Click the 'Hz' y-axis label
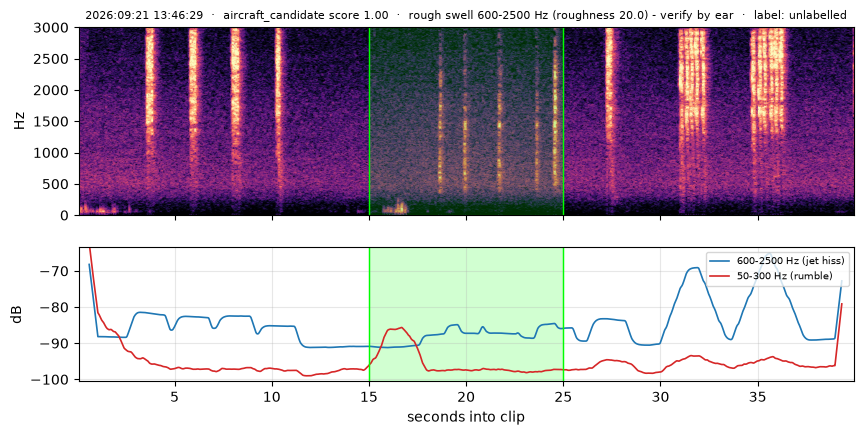This screenshot has height=435, width=863. (19, 121)
